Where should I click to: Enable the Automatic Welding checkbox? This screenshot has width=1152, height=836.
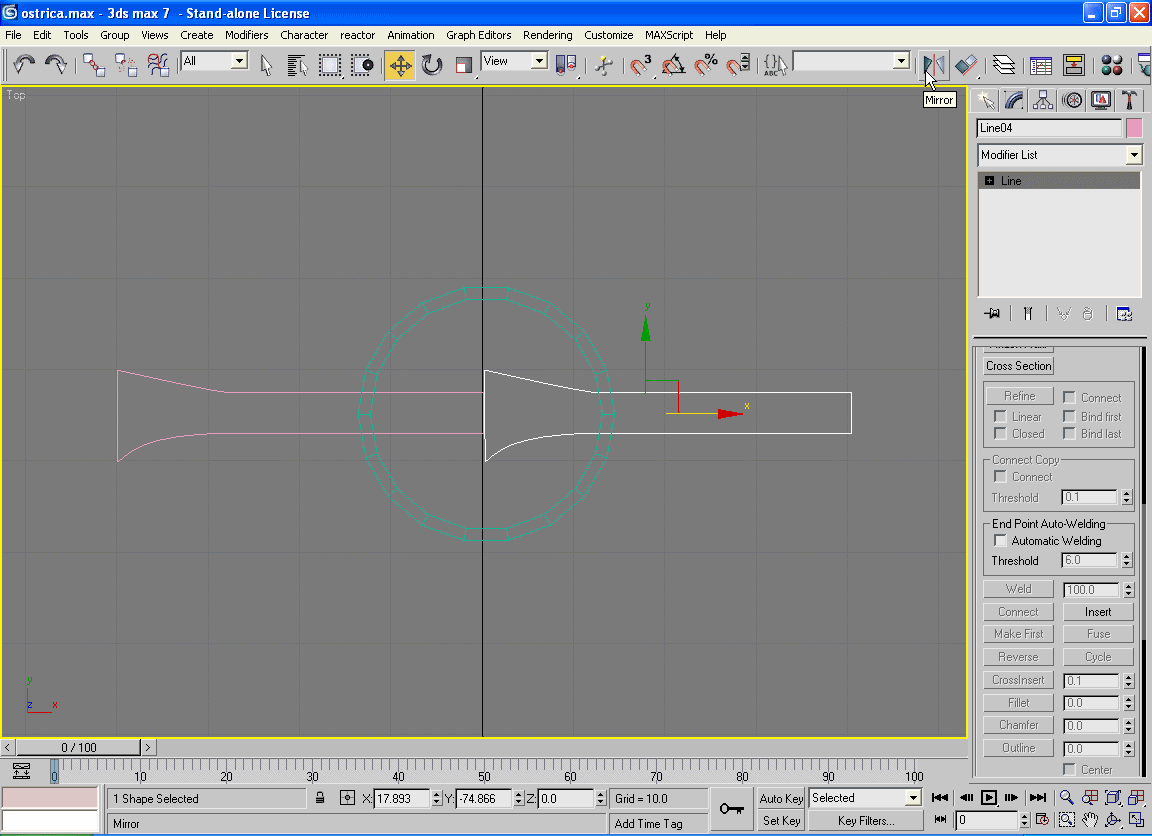click(x=1000, y=541)
